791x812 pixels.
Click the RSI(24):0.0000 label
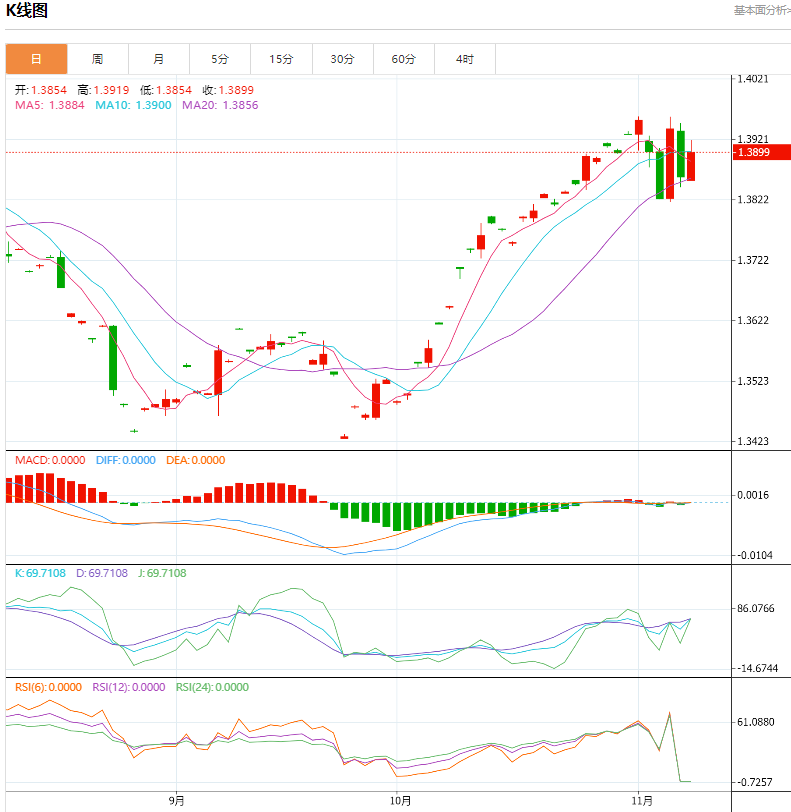(212, 687)
